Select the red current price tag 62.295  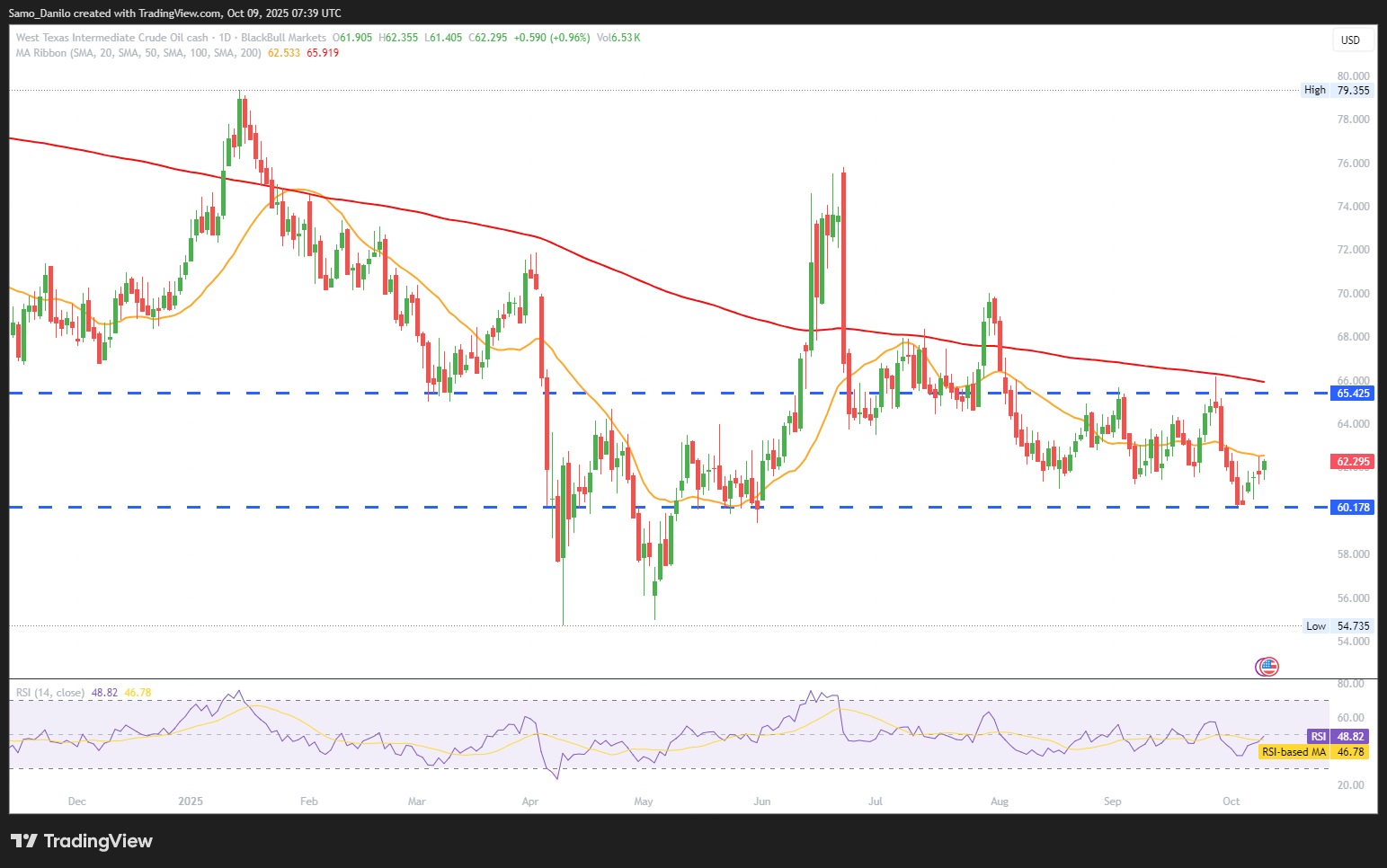click(1353, 462)
